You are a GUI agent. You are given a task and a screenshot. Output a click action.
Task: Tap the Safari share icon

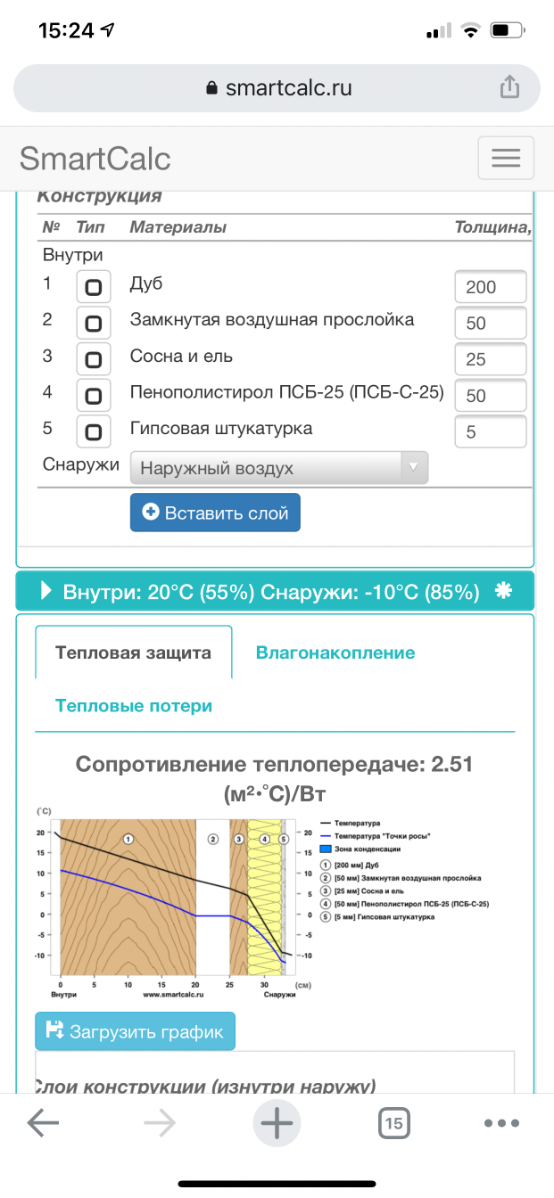510,88
